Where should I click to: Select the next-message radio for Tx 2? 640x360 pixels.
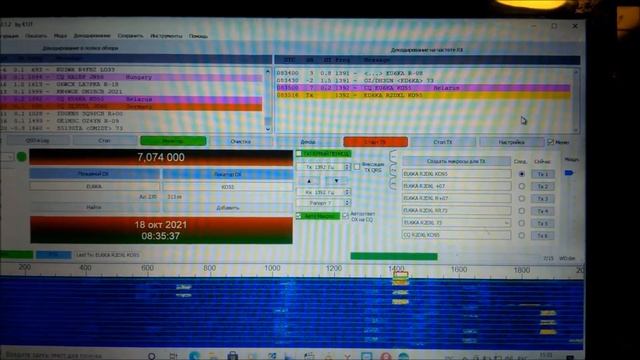coord(521,186)
